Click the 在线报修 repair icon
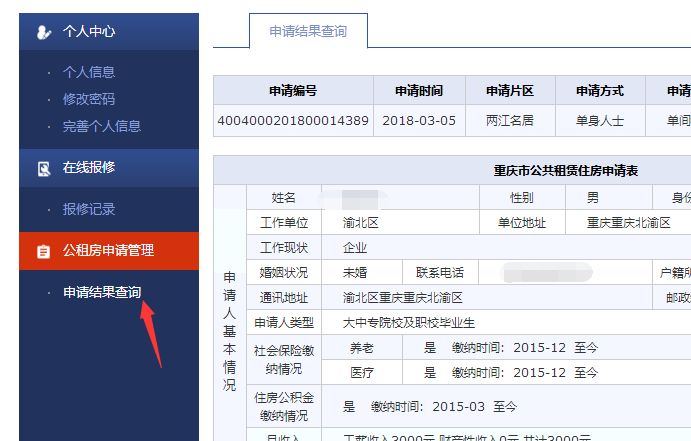 click(44, 168)
